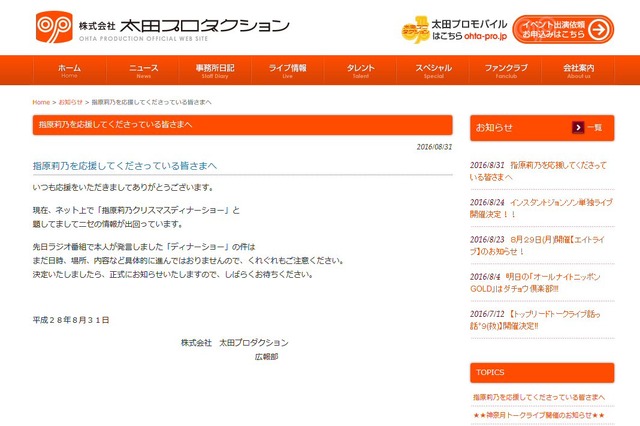Click the Home breadcrumb link
The image size is (640, 426).
pyautogui.click(x=41, y=102)
